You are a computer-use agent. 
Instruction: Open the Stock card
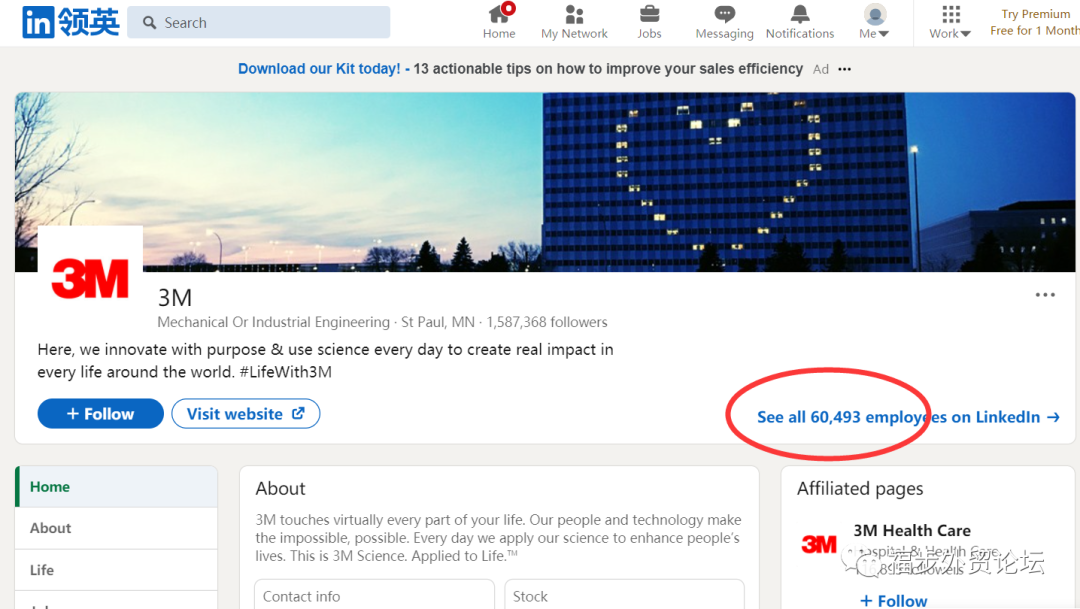tap(624, 595)
